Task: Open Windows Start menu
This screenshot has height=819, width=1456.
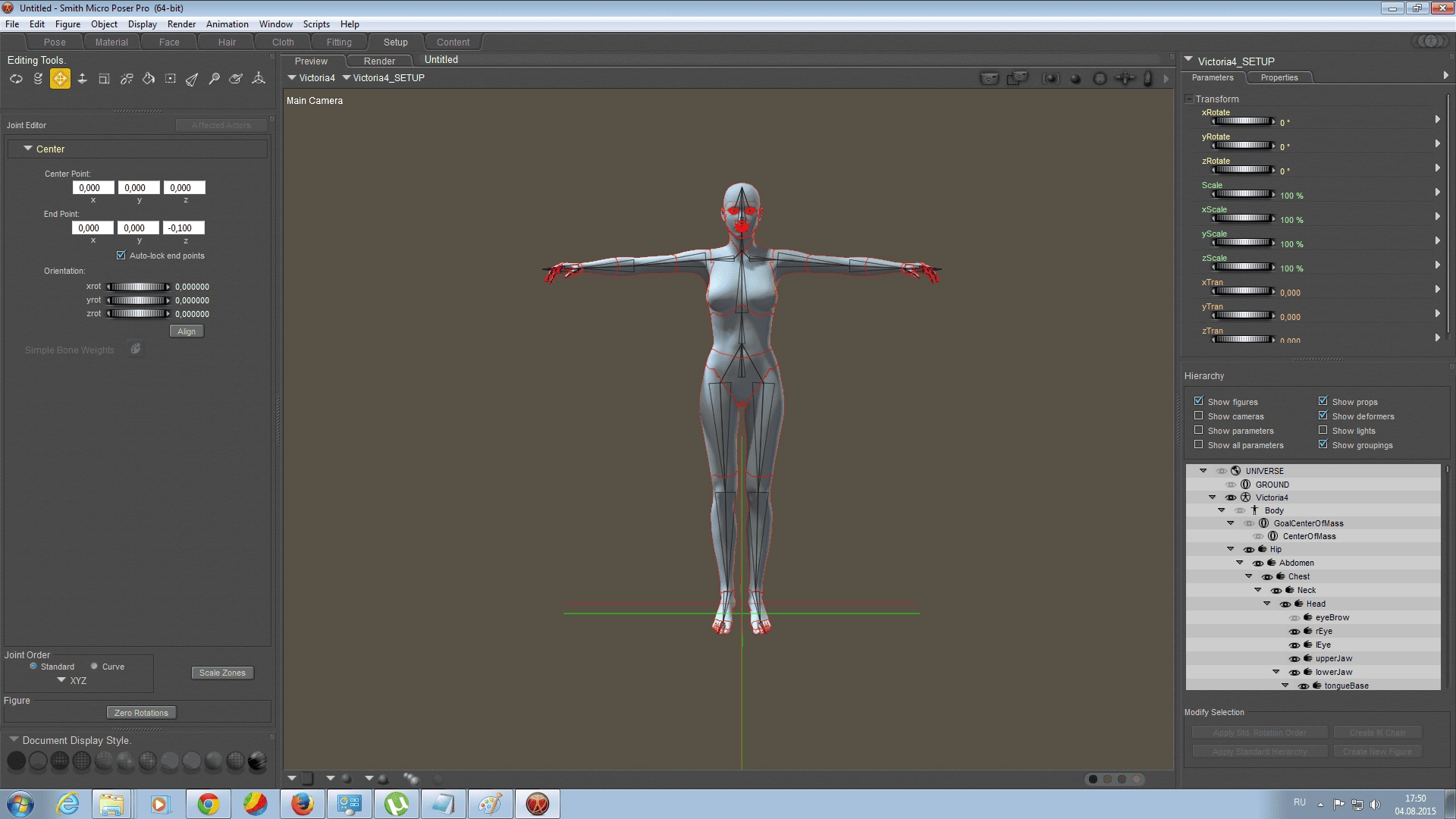Action: click(20, 804)
